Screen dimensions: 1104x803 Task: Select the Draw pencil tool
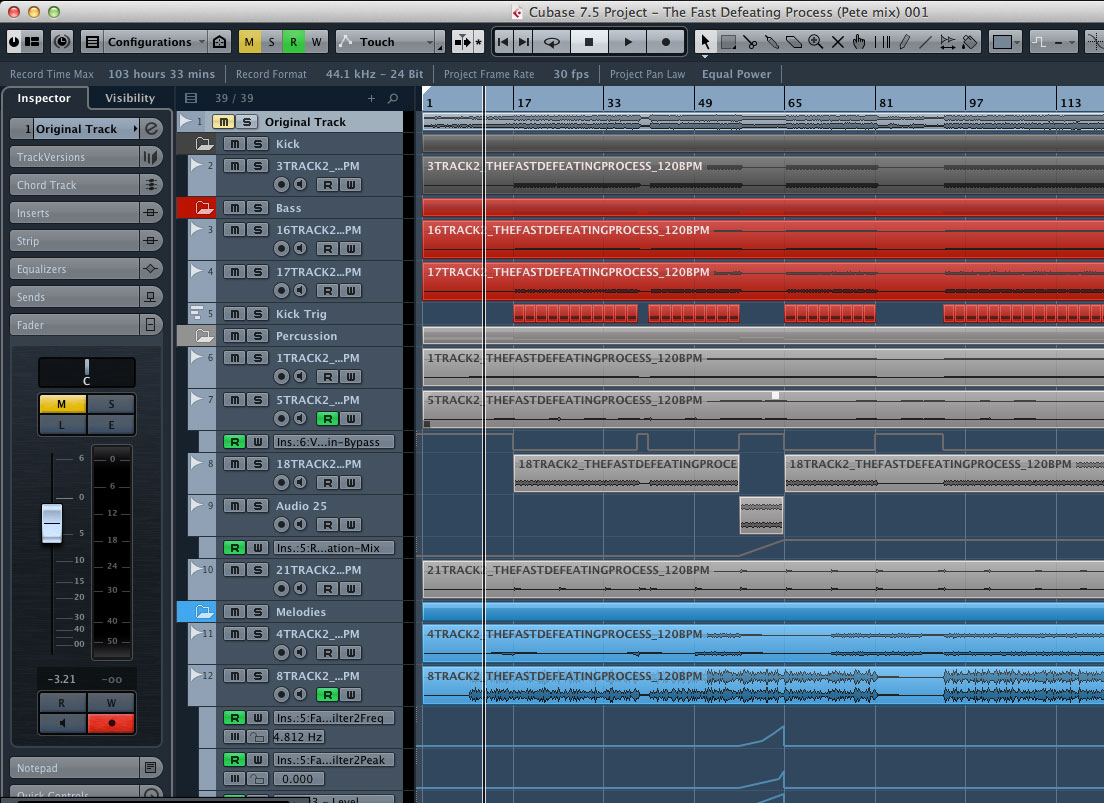point(904,42)
